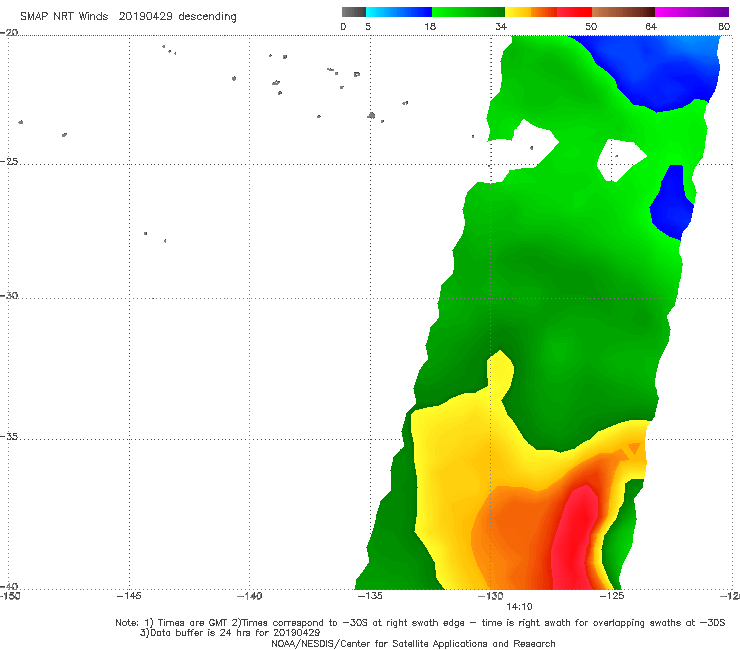The image size is (740, 650).
Task: Click the longitude axis label '-145'
Action: (129, 596)
